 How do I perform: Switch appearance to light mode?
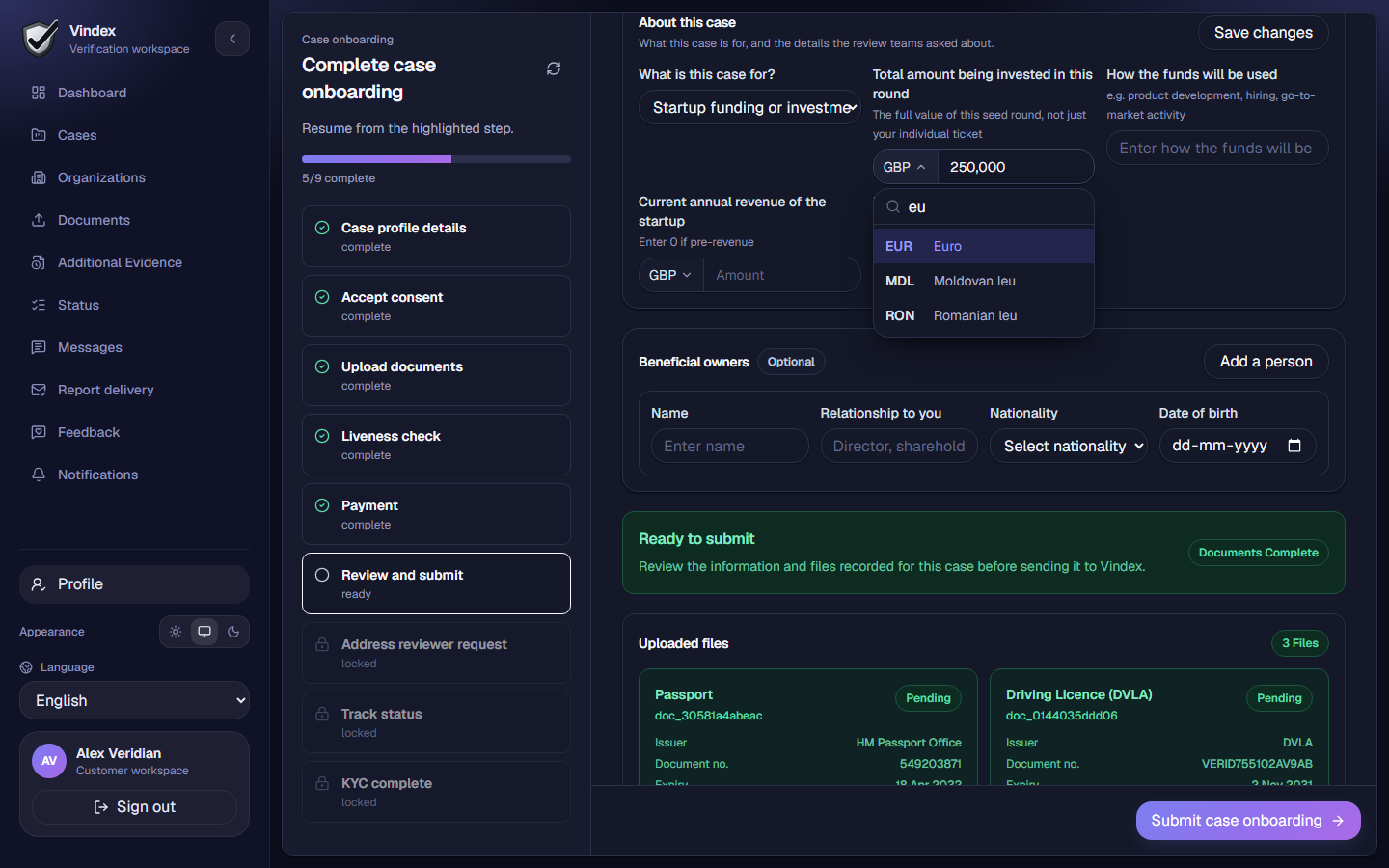tap(176, 632)
